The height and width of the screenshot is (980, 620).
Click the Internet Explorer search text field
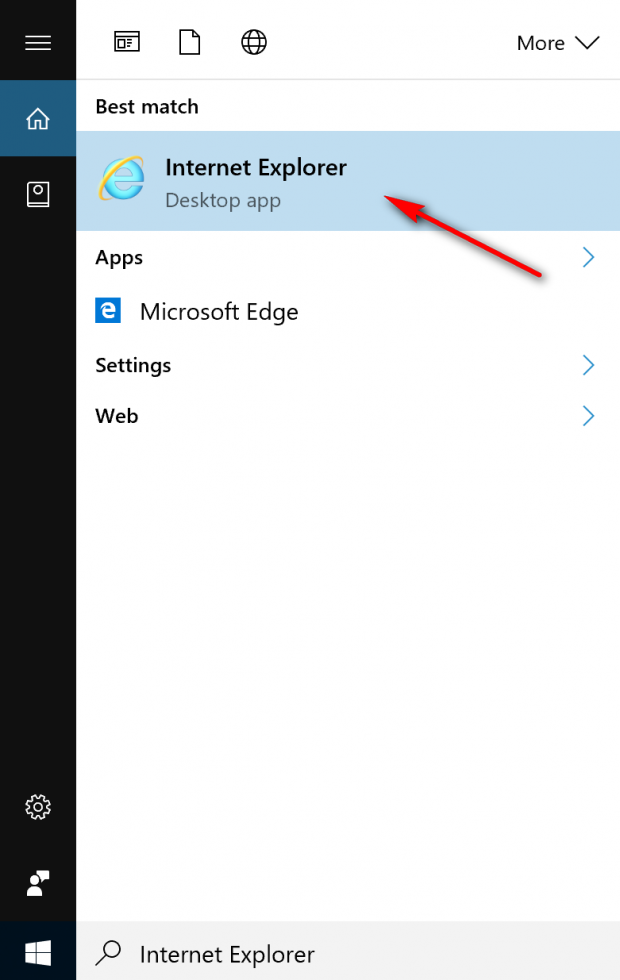click(348, 954)
